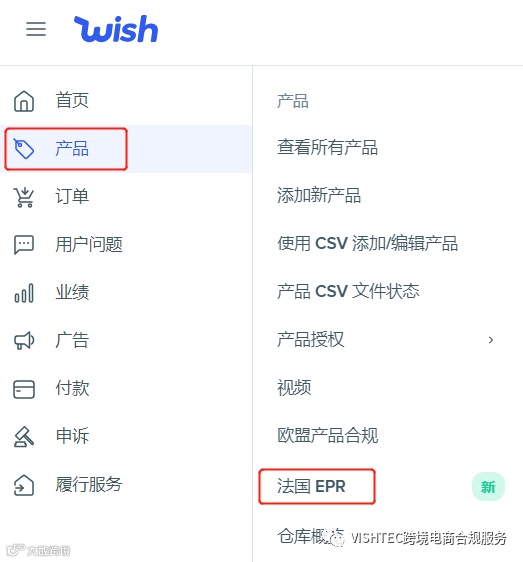523x562 pixels.
Task: Click the fulfillment icon beside 履行服务
Action: tap(24, 485)
